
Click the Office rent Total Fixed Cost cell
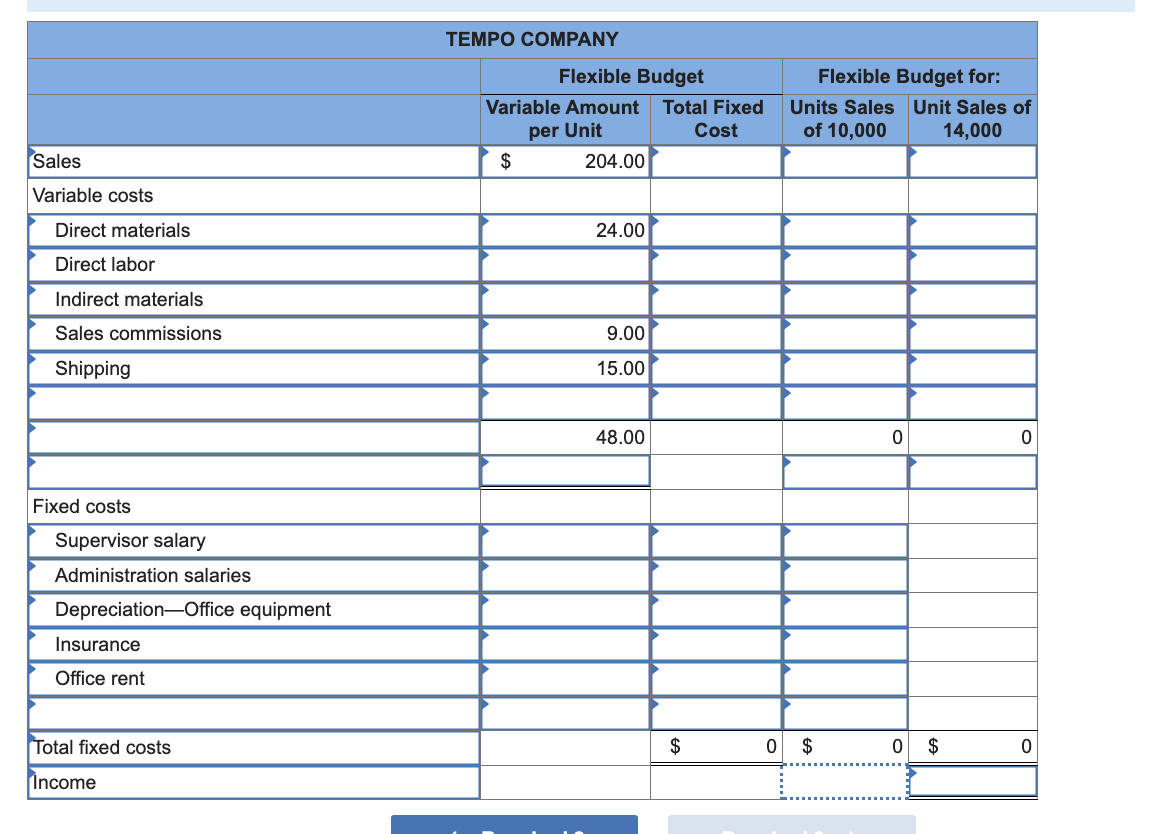pyautogui.click(x=716, y=679)
